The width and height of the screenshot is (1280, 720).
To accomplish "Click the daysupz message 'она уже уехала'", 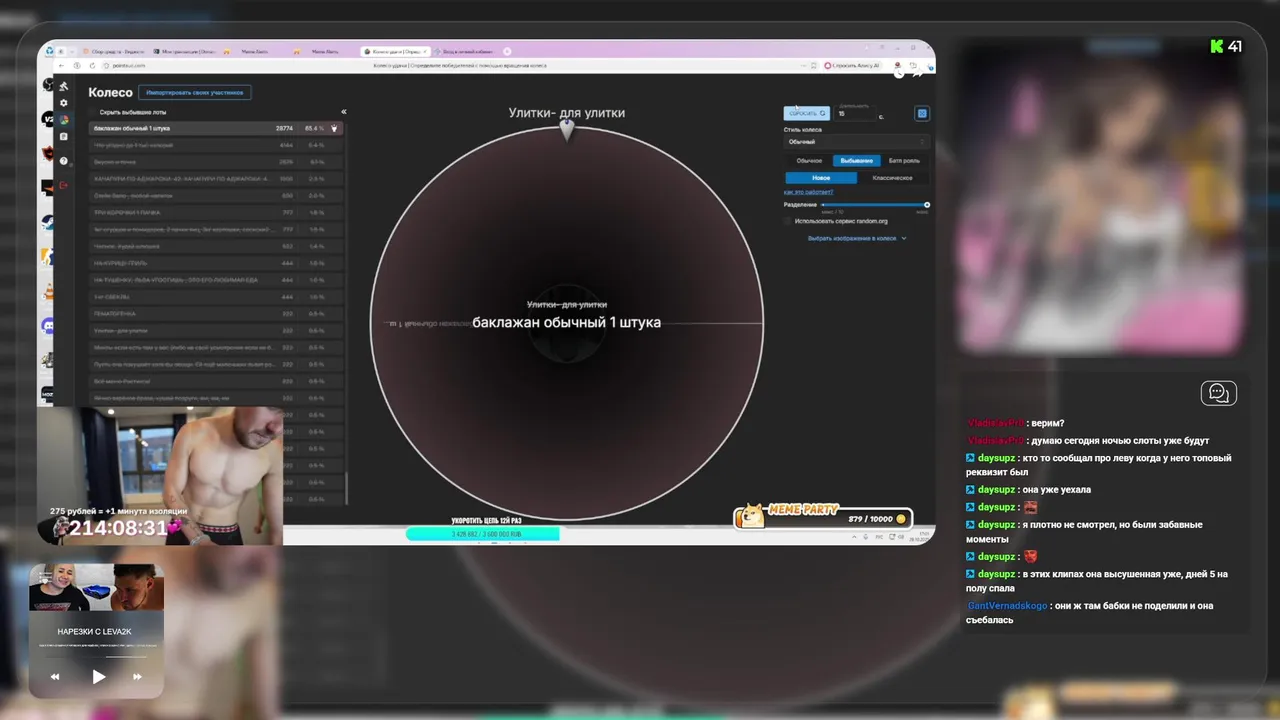I will point(1055,490).
